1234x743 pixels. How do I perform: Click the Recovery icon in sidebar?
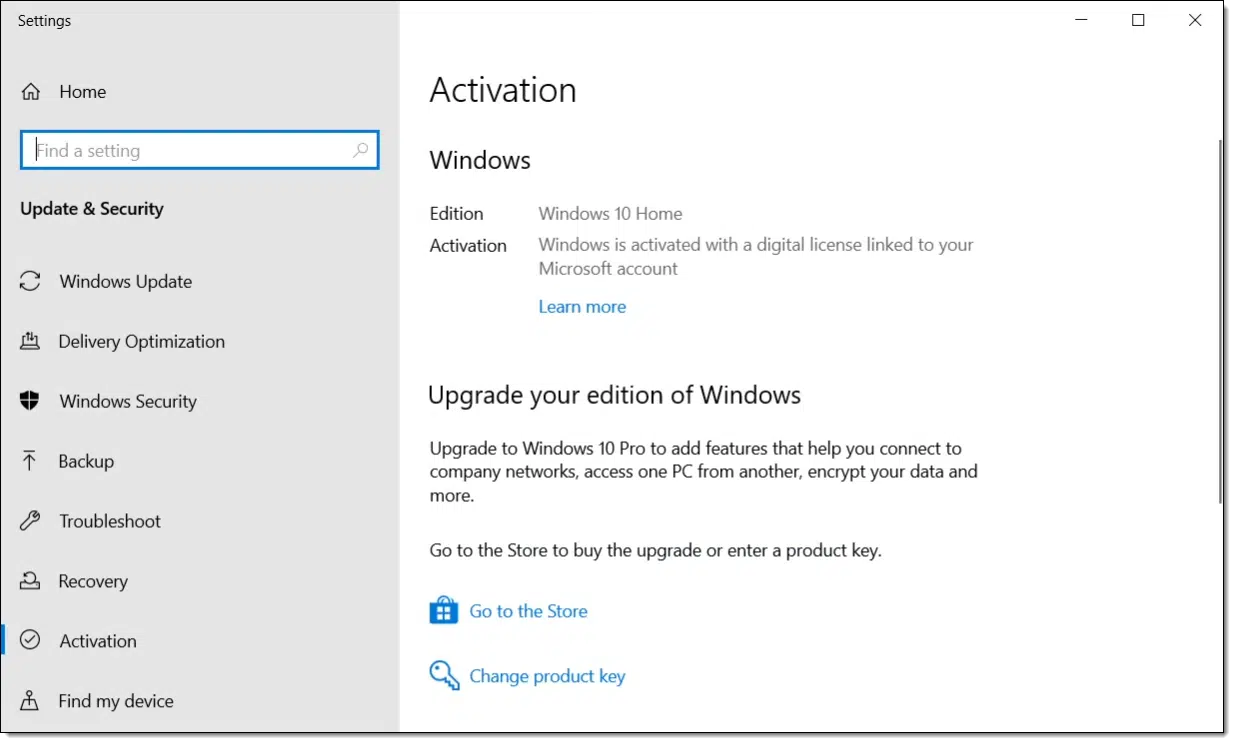tap(30, 581)
